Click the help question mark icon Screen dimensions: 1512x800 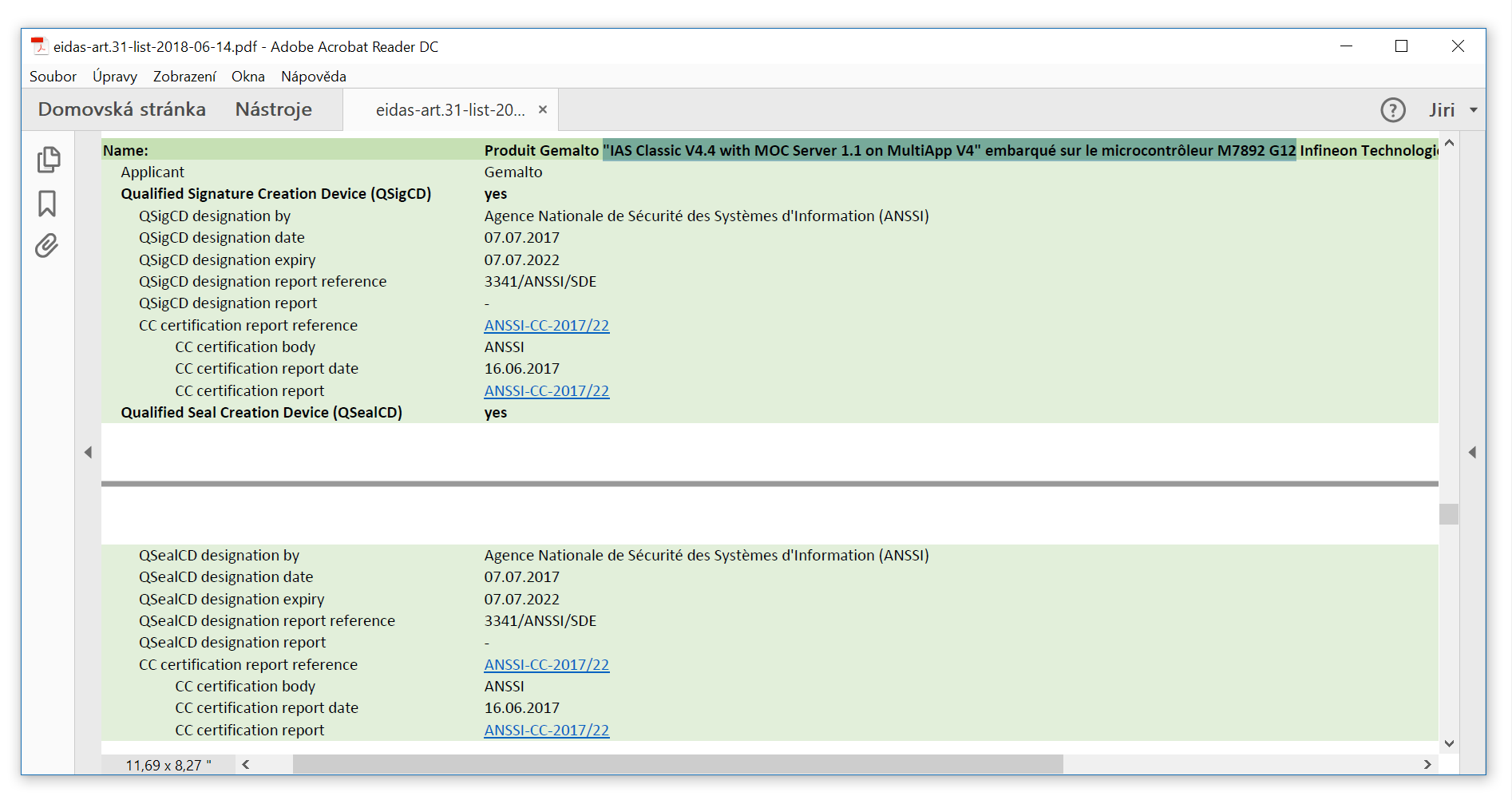1392,110
